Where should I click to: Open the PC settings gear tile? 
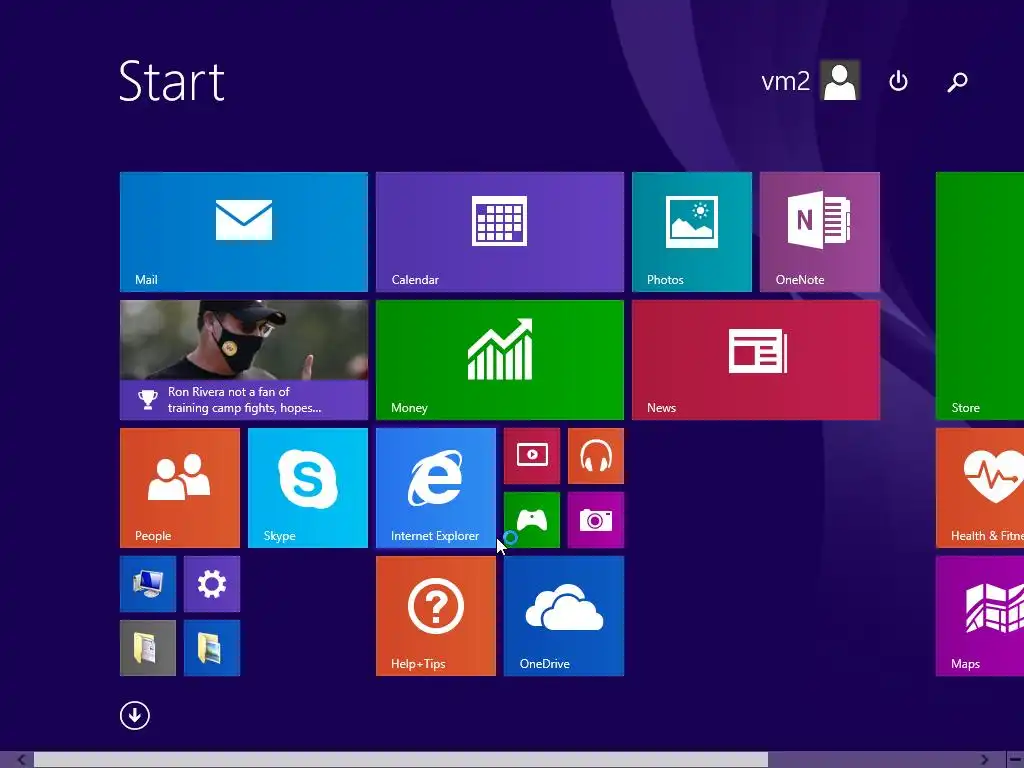(x=212, y=584)
